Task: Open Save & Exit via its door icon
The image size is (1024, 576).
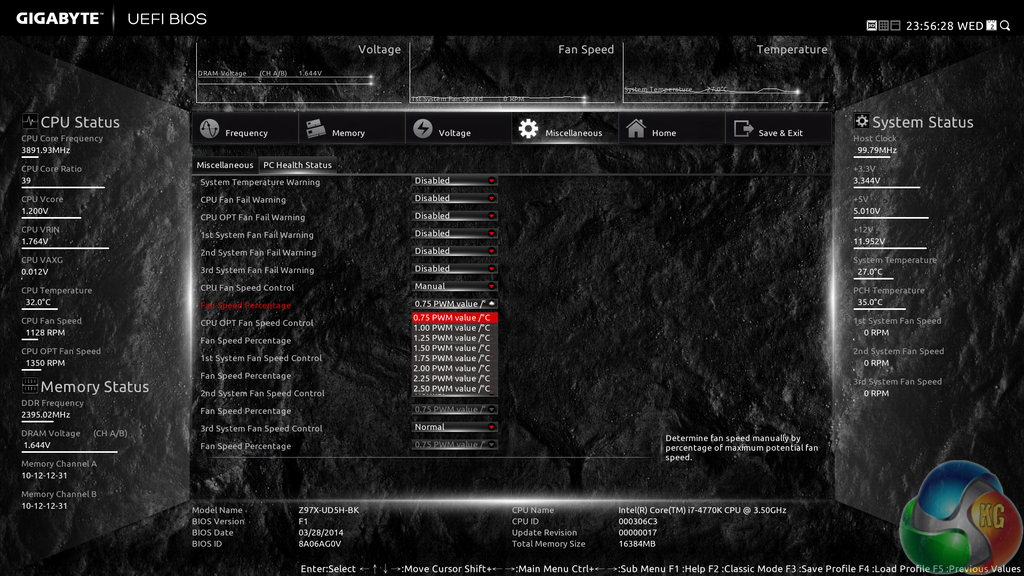Action: [x=743, y=129]
